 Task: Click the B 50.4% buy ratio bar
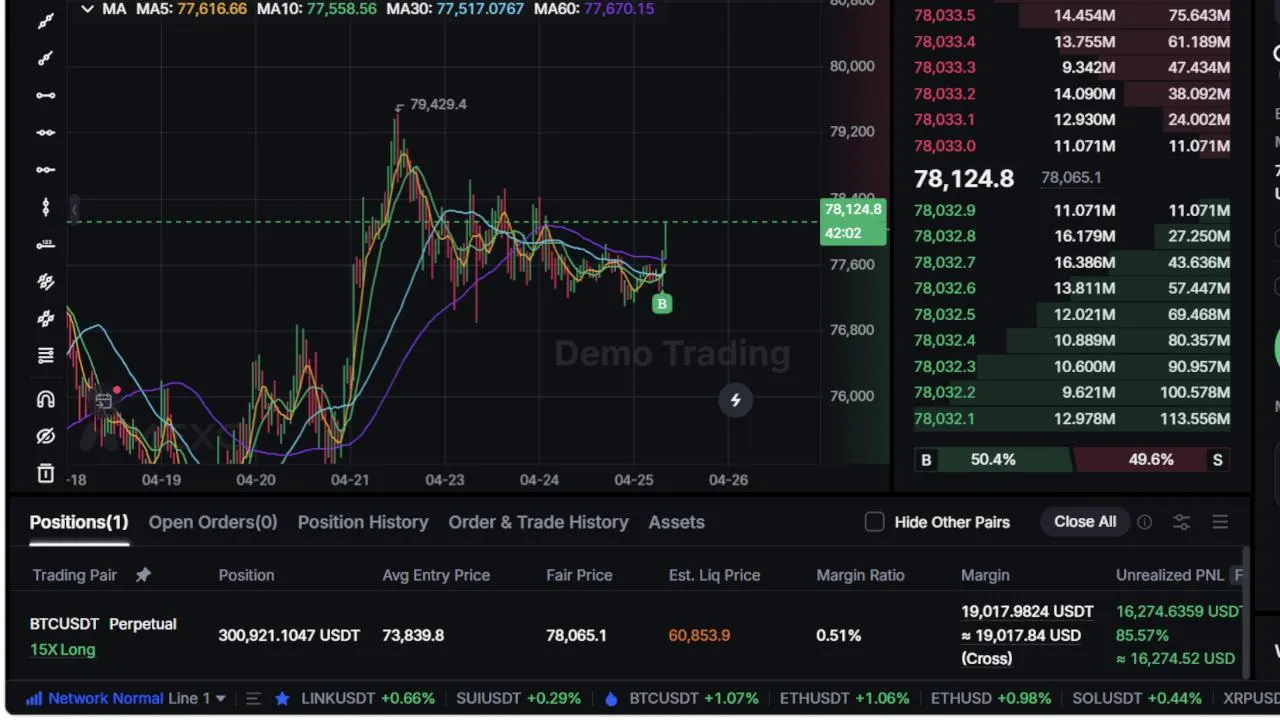click(x=992, y=460)
